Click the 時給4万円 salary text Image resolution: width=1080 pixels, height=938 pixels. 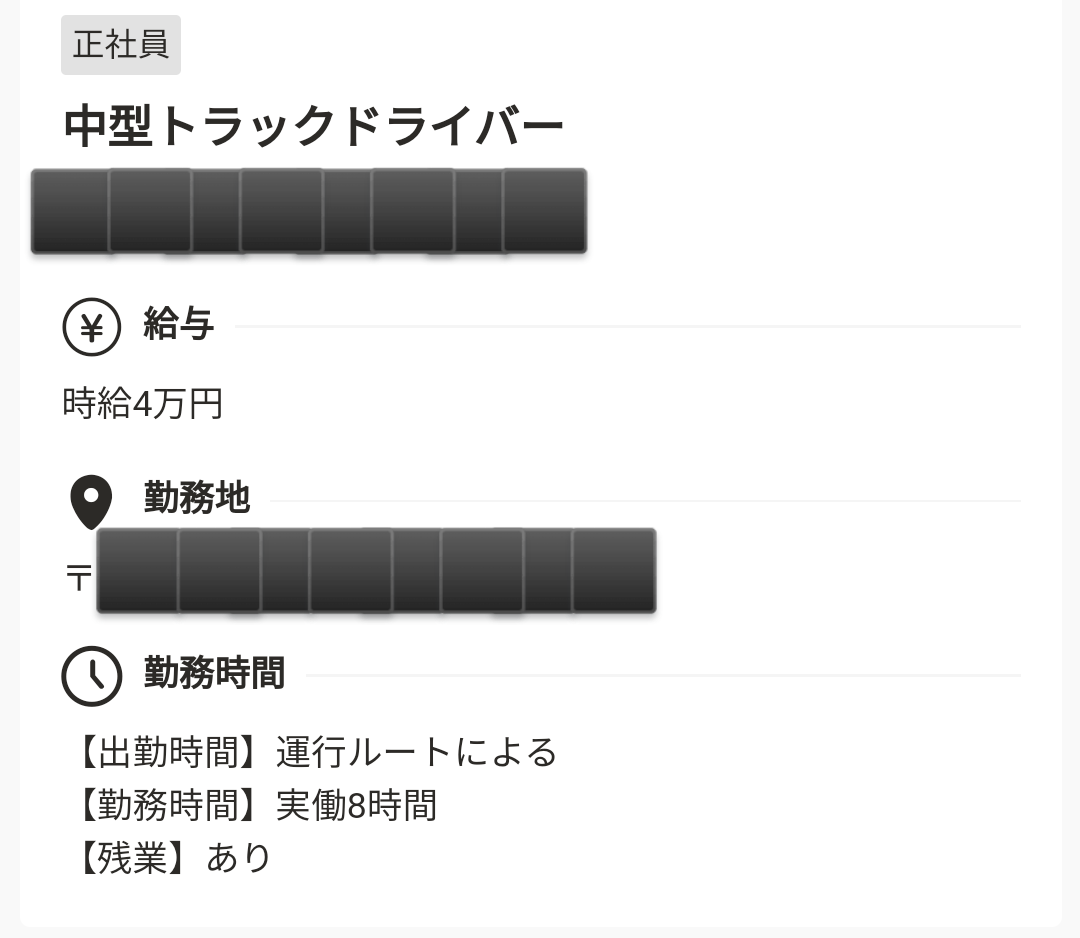(x=142, y=404)
